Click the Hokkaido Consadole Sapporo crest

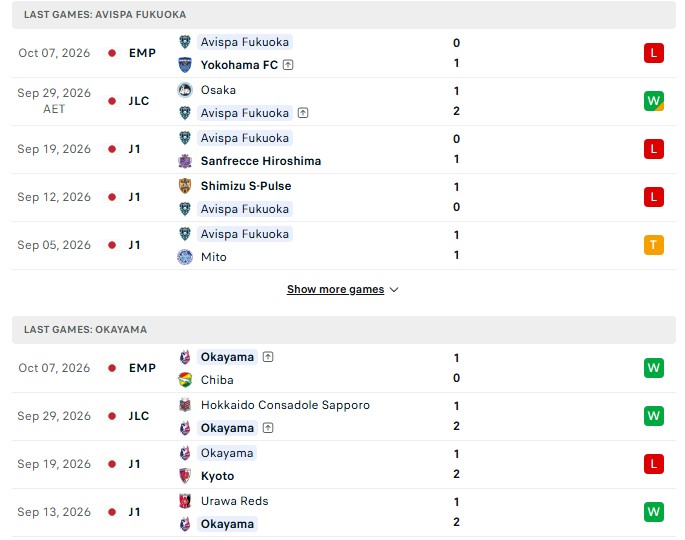click(185, 405)
